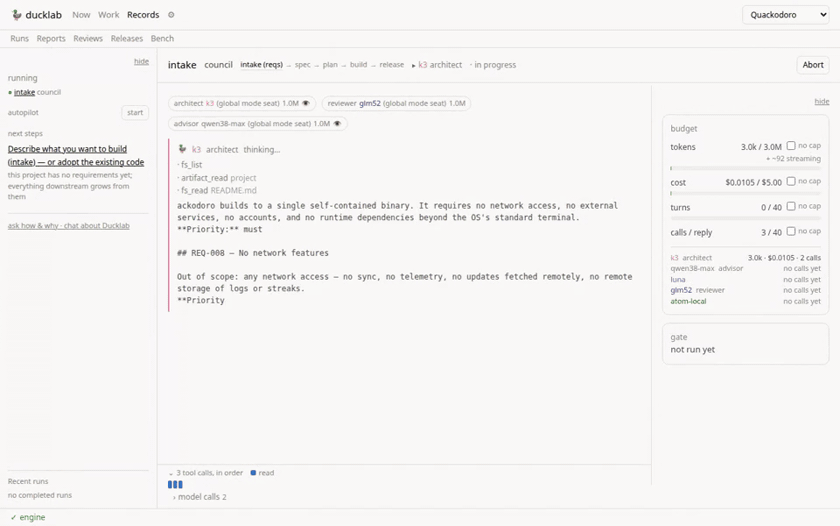Click the fs_read README.md tool call
Viewport: 840px width, 526px height.
point(217,190)
